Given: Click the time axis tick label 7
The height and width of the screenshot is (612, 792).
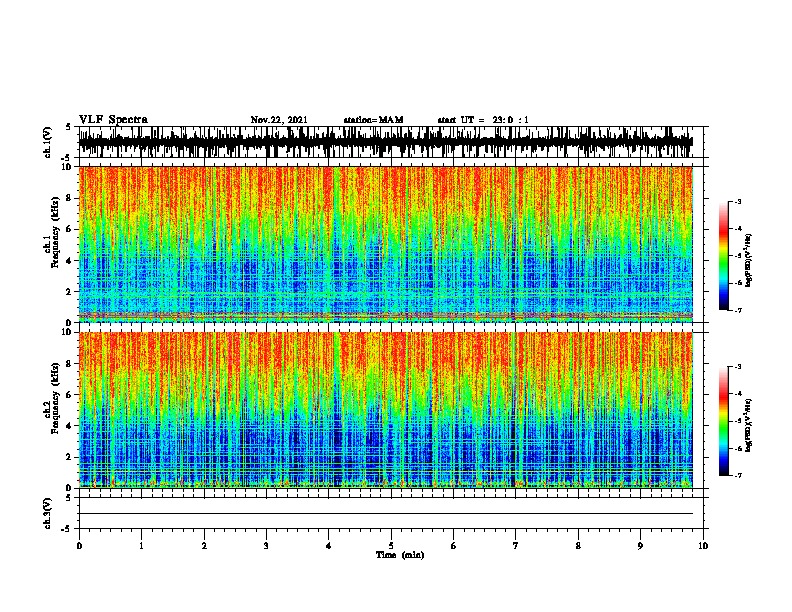Looking at the screenshot, I should 516,546.
